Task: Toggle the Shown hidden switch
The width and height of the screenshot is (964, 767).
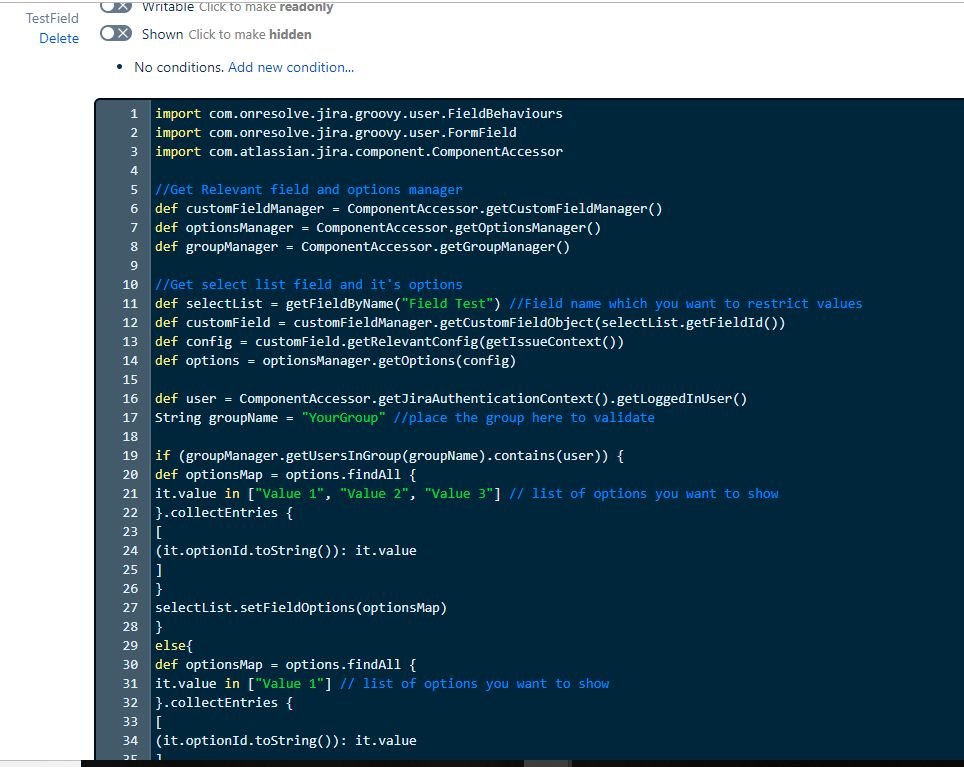Action: tap(116, 33)
